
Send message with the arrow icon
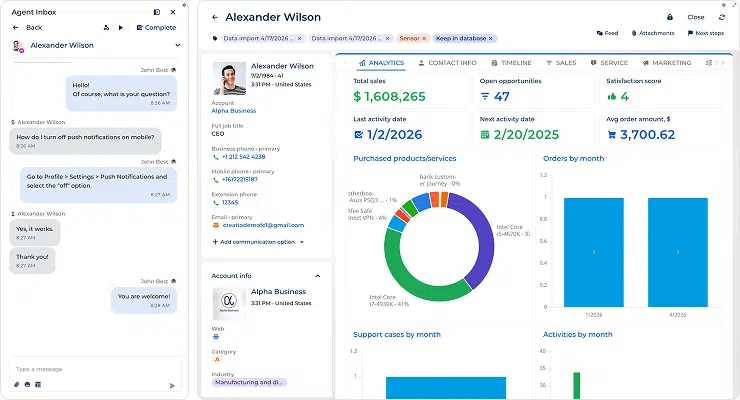pos(172,386)
